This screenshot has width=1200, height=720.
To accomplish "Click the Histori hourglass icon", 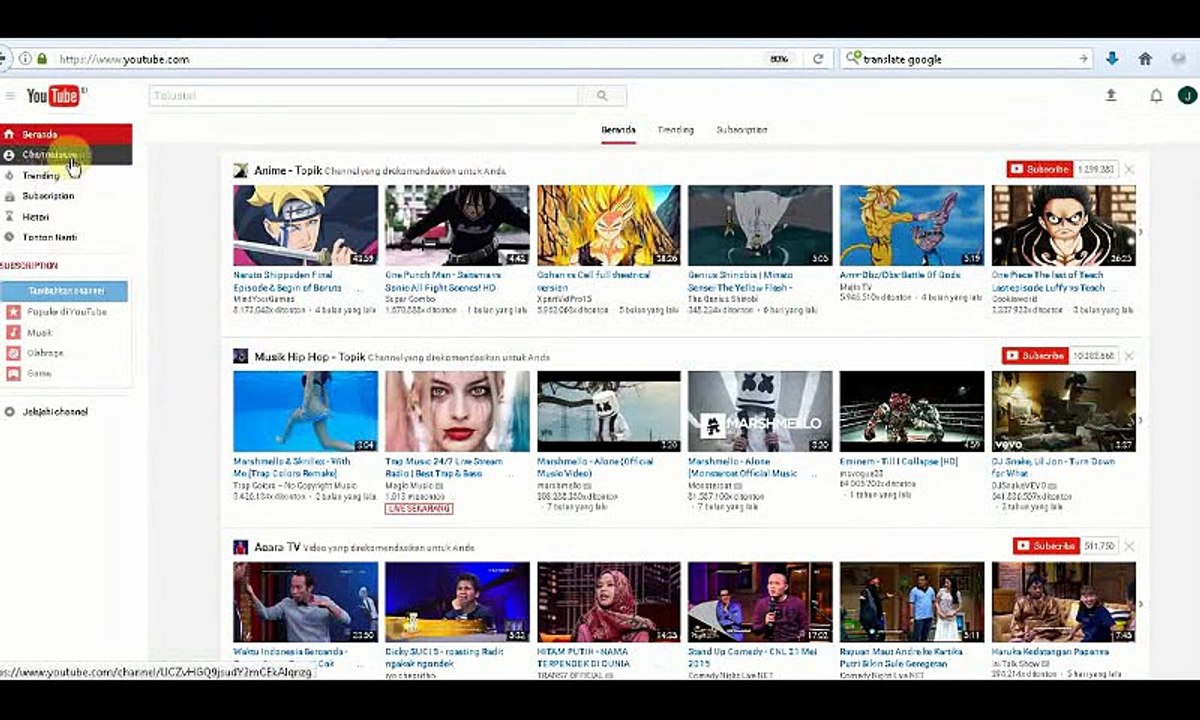I will pos(9,217).
